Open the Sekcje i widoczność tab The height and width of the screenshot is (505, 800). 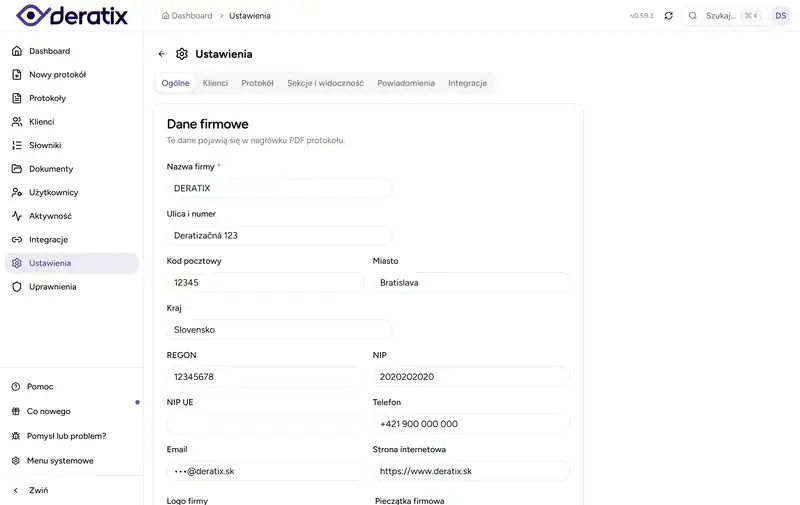click(326, 83)
